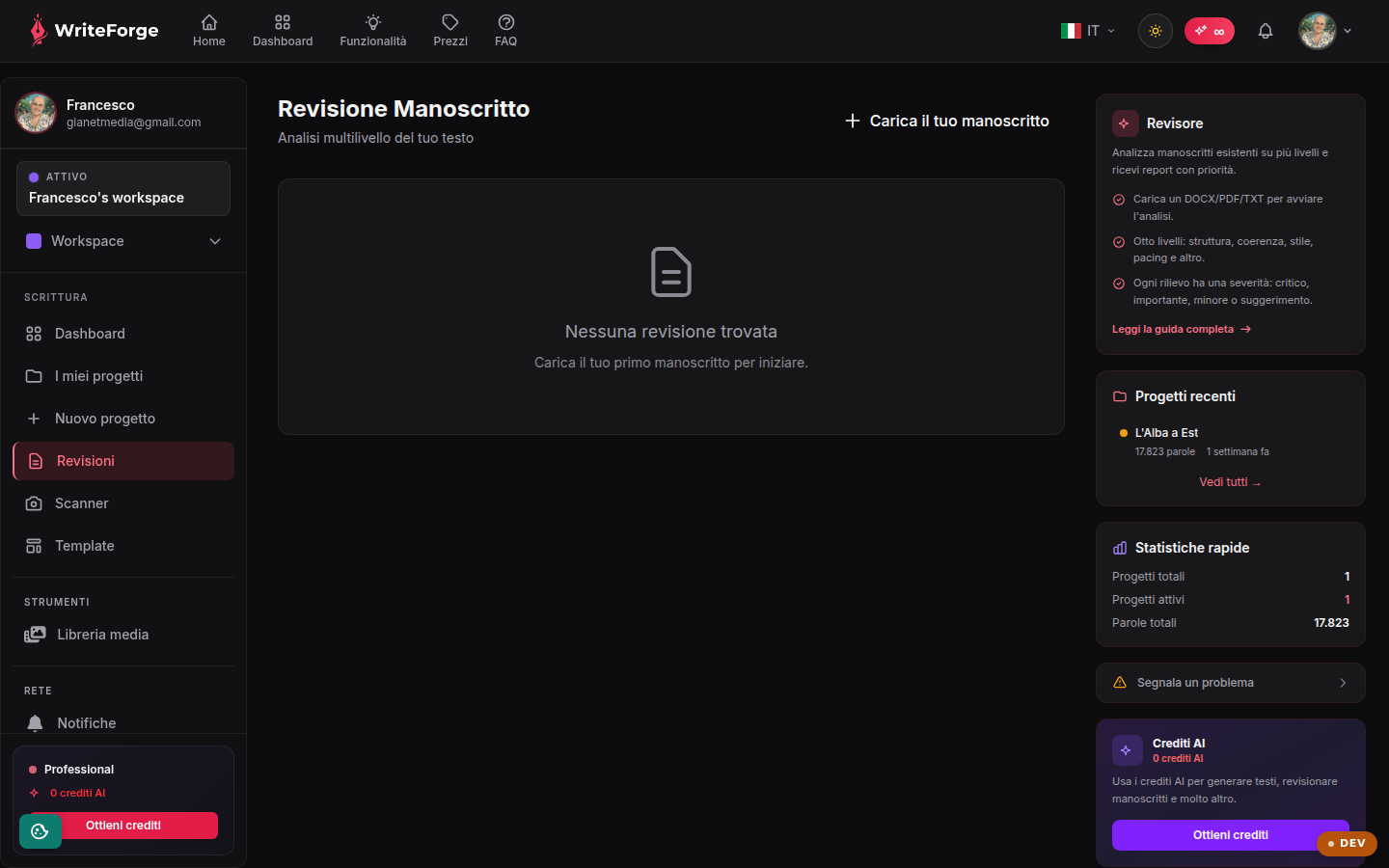Expand the Workspace dropdown in the sidebar
The width and height of the screenshot is (1389, 868).
123,241
